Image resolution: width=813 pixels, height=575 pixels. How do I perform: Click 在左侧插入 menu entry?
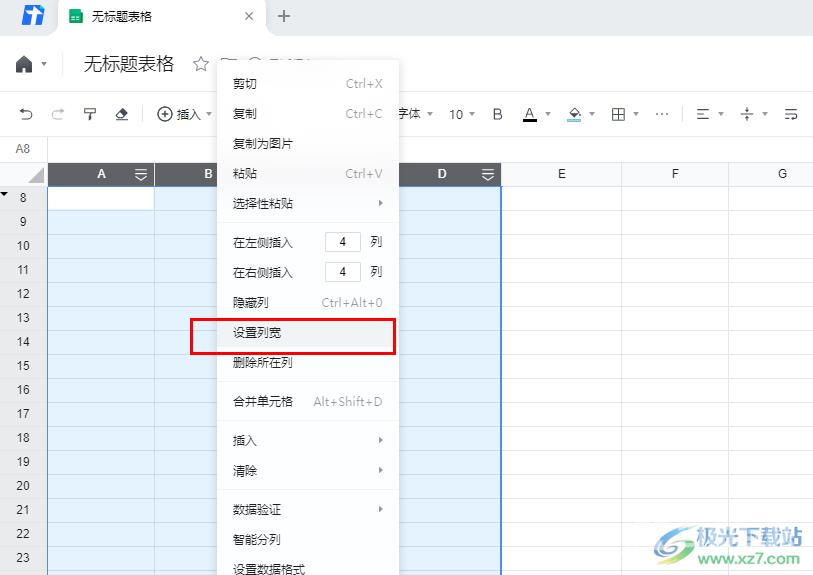(x=262, y=243)
